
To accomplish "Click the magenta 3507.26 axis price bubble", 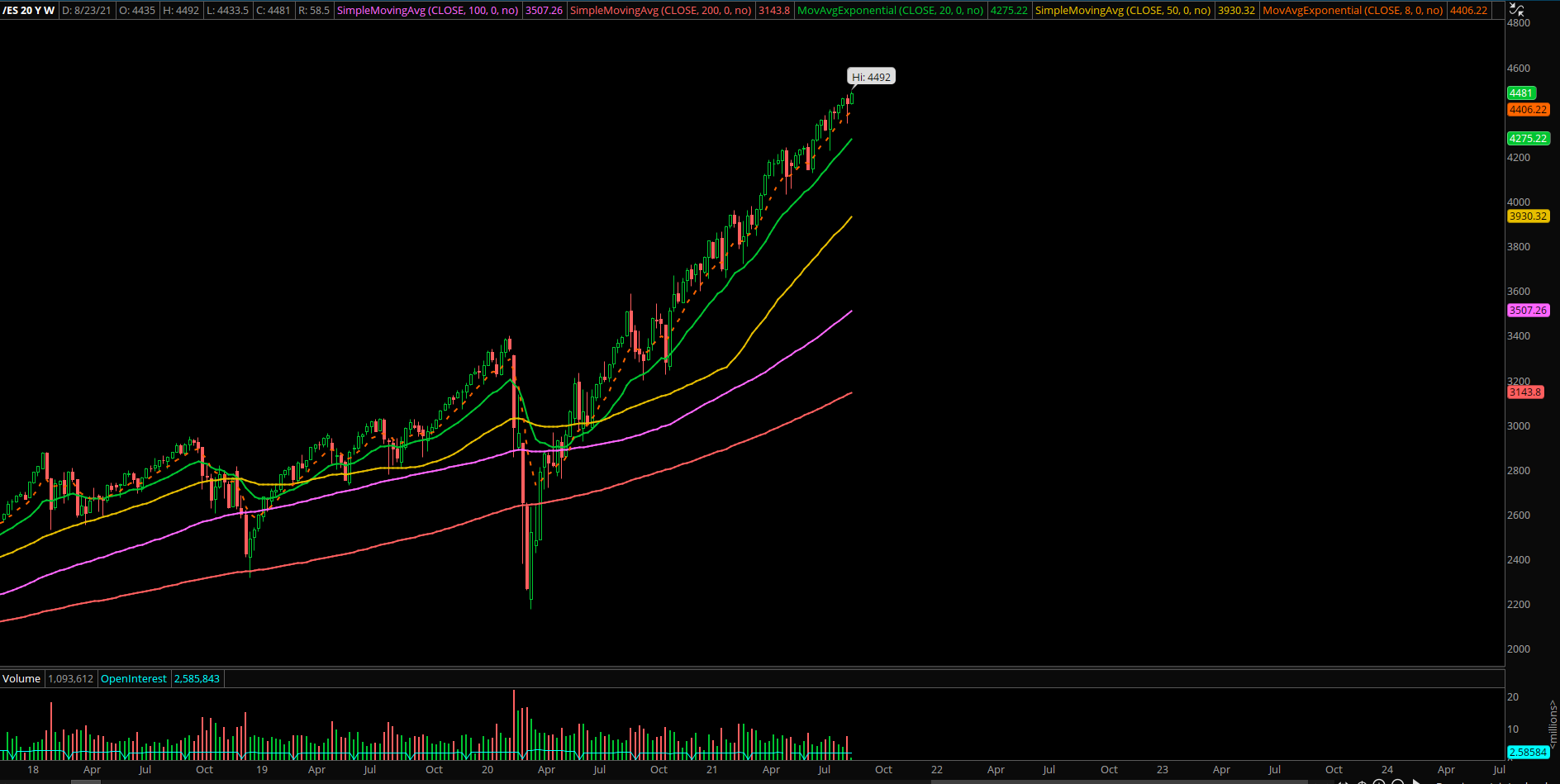I will pyautogui.click(x=1529, y=311).
